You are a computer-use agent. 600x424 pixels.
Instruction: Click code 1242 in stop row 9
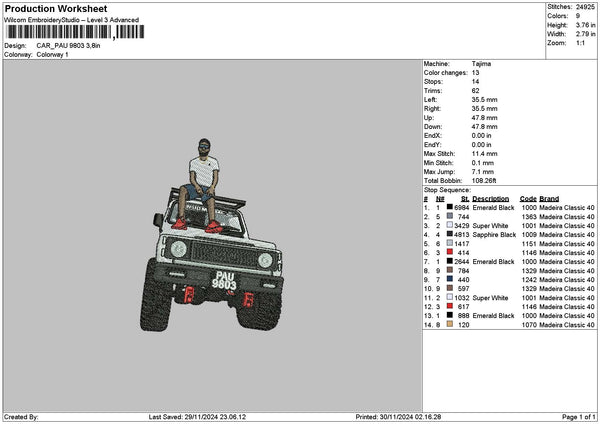pyautogui.click(x=529, y=280)
